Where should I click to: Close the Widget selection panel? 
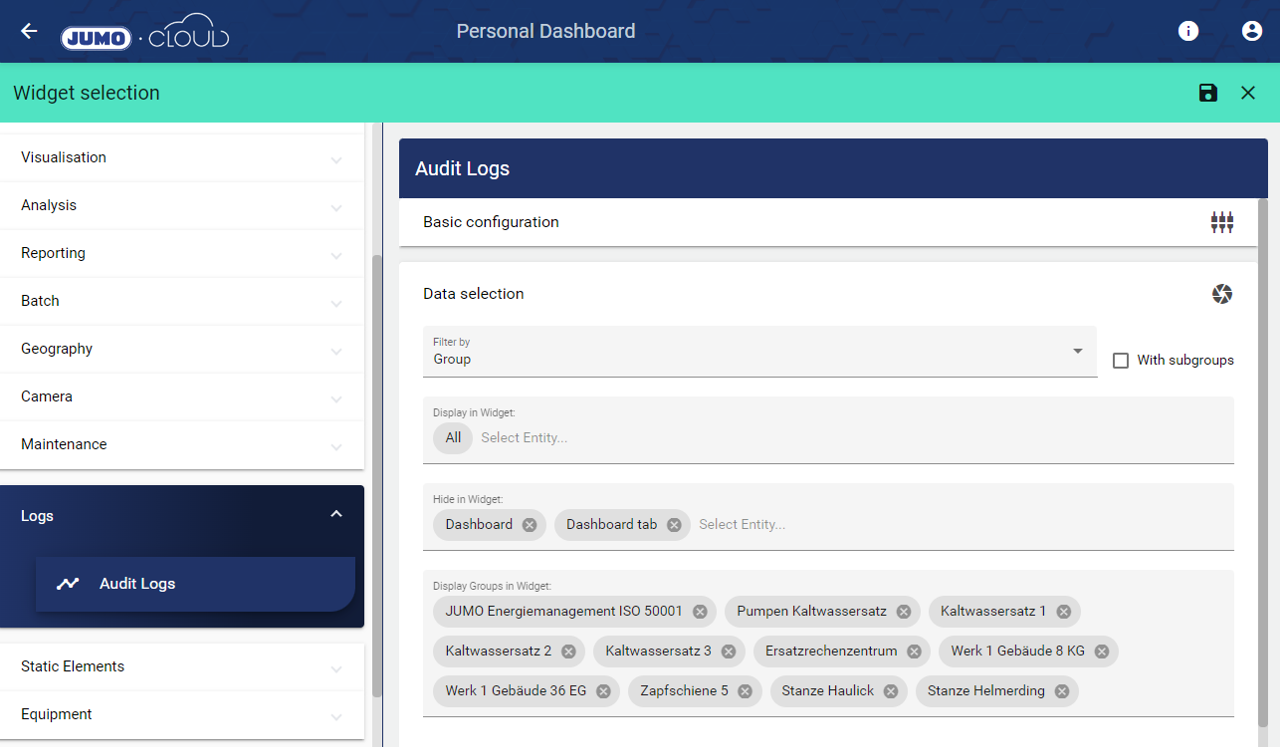point(1247,93)
